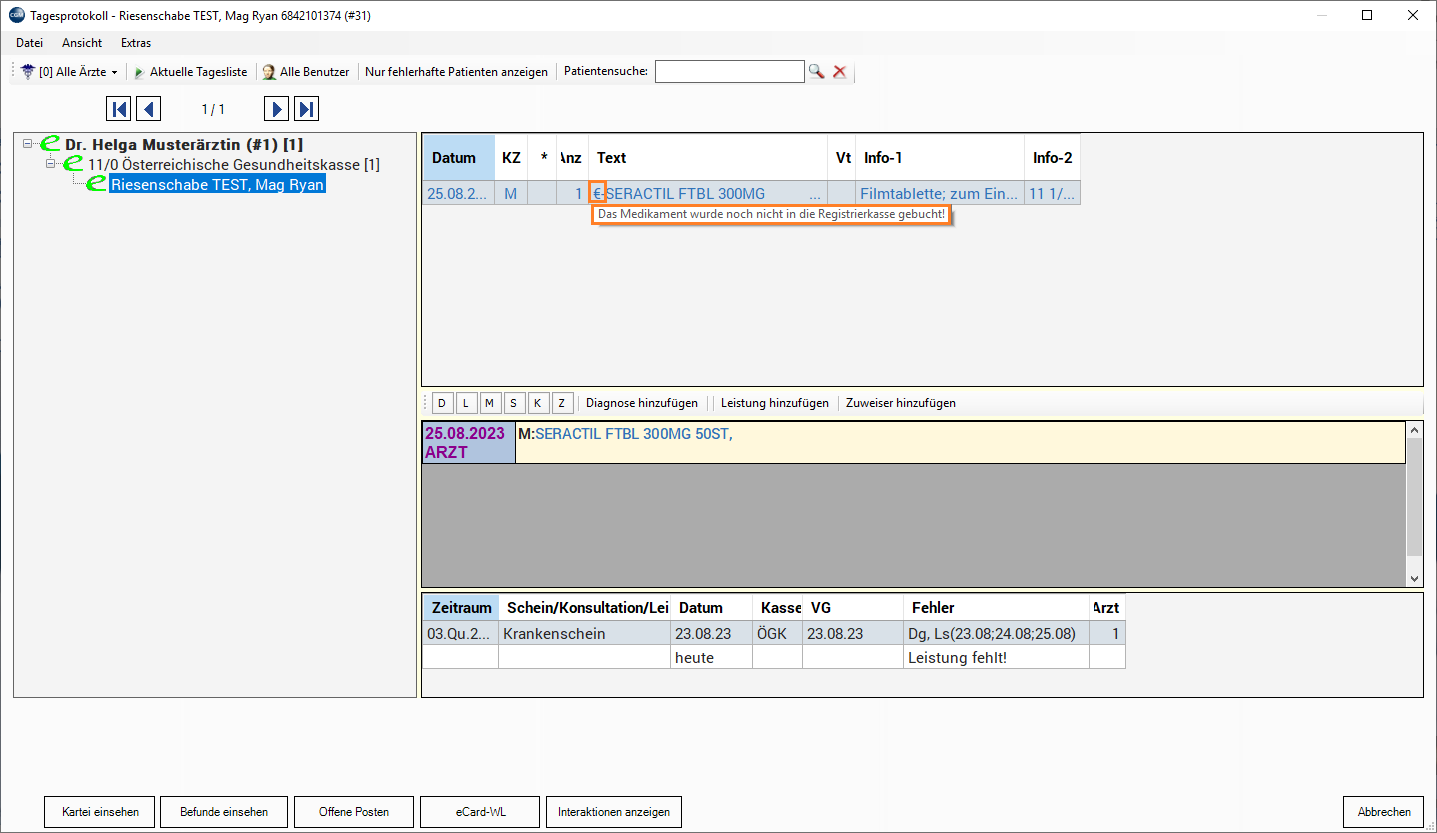Click the ÖGK Kasse cell
The width and height of the screenshot is (1437, 833).
[778, 633]
